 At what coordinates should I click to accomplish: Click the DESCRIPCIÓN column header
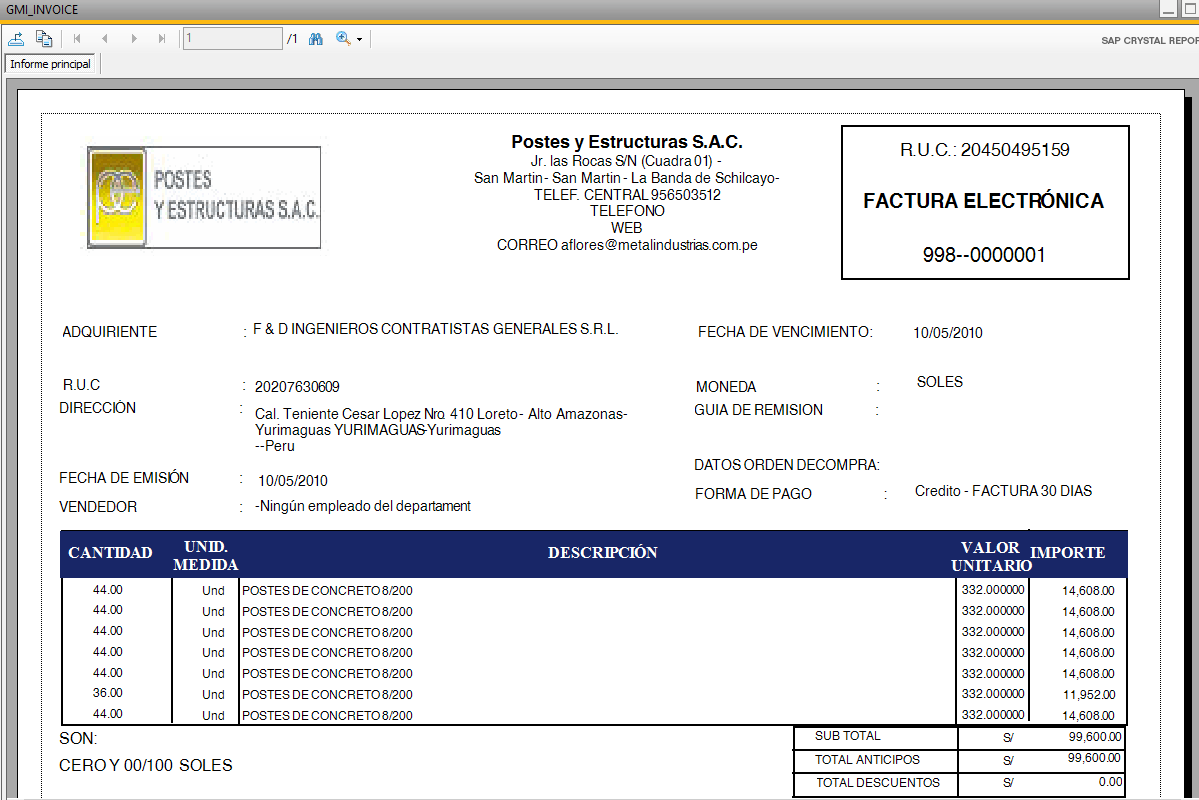pyautogui.click(x=603, y=553)
